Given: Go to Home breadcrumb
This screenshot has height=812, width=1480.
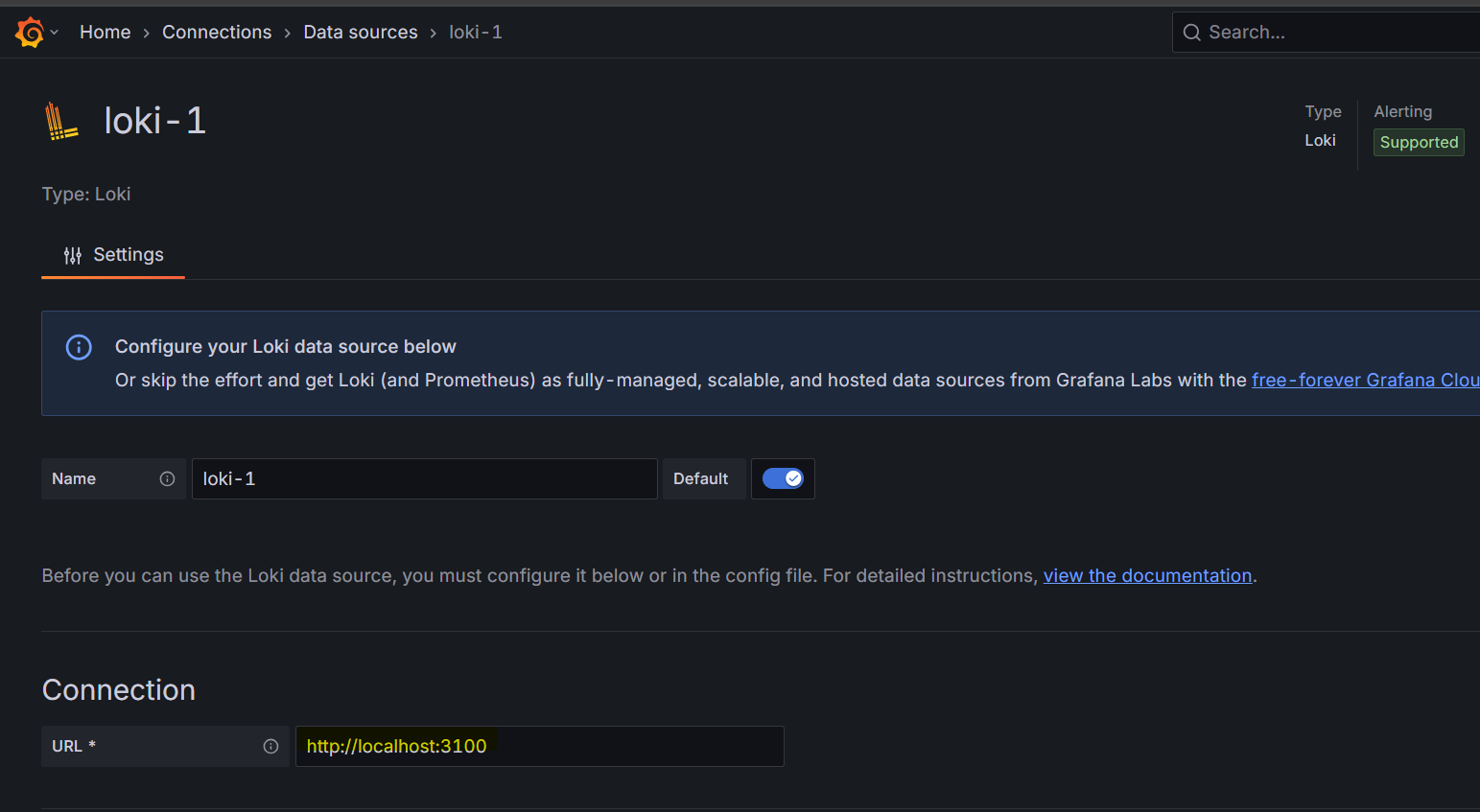Looking at the screenshot, I should click(106, 33).
